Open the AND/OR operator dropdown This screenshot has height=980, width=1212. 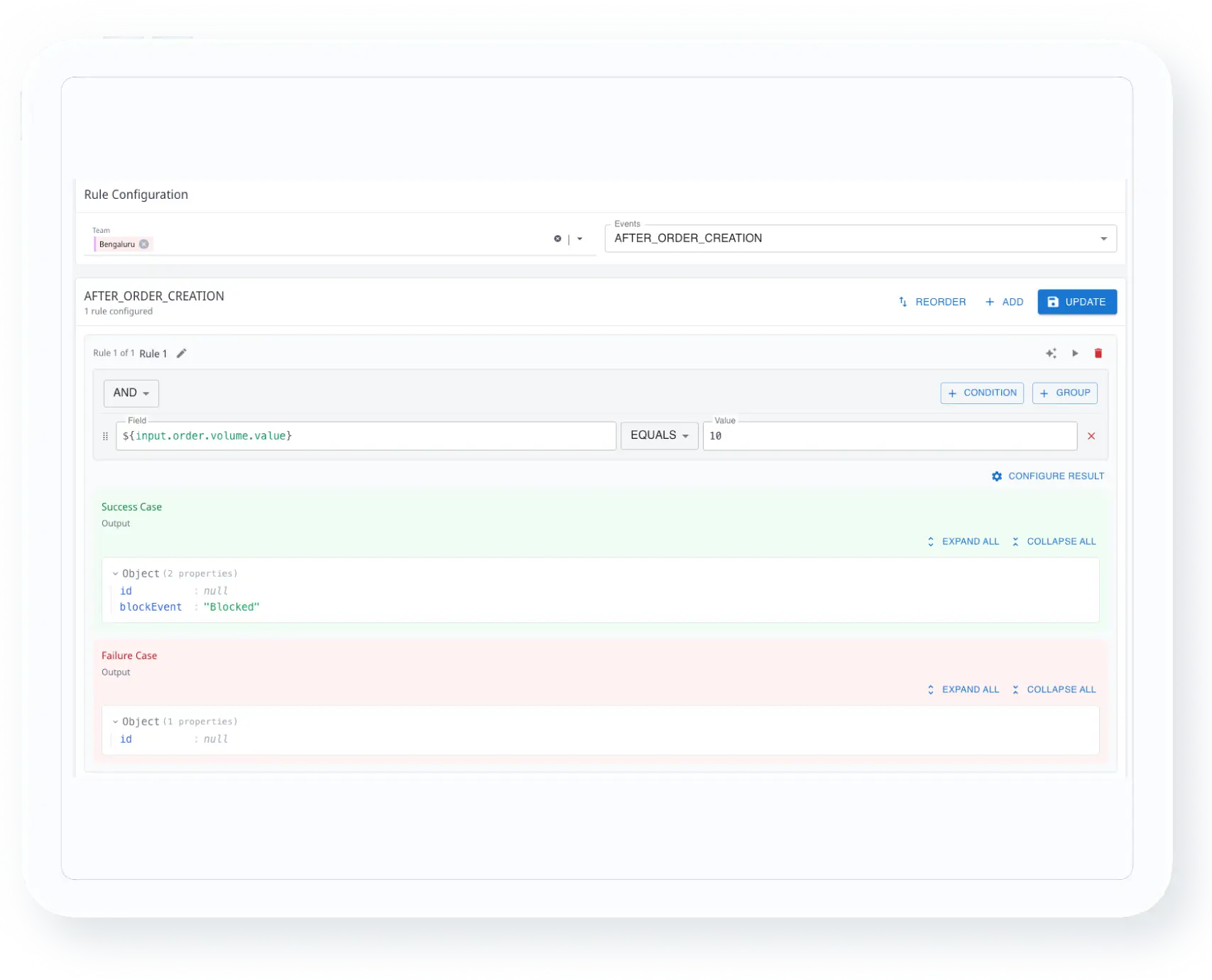tap(131, 393)
